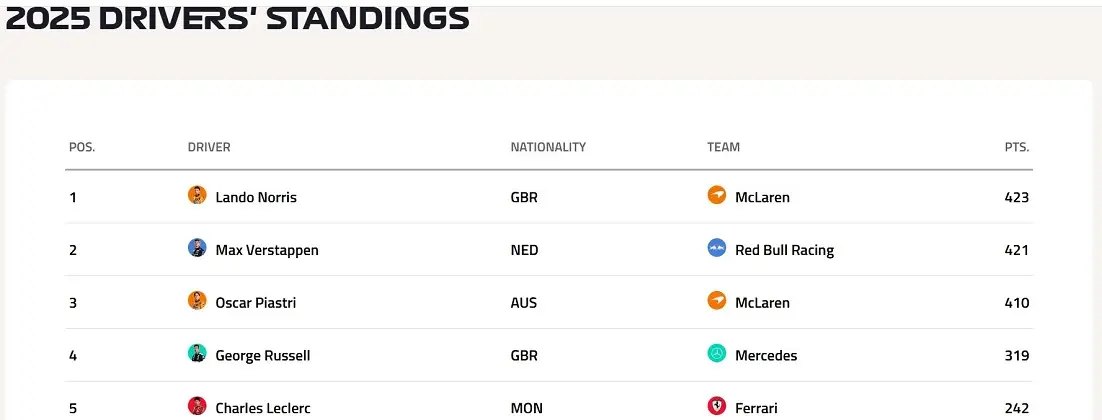
Task: Click McLaren logo in Piastri row
Action: 716,302
